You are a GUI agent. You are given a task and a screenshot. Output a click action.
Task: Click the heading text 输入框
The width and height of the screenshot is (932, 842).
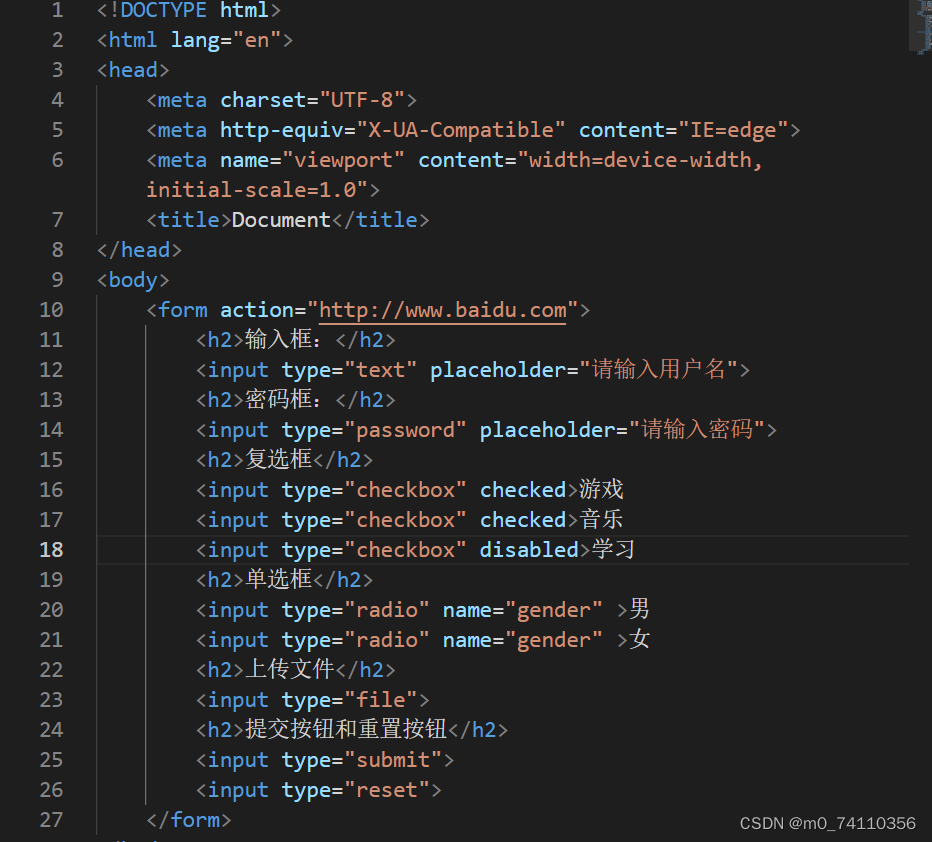(279, 339)
